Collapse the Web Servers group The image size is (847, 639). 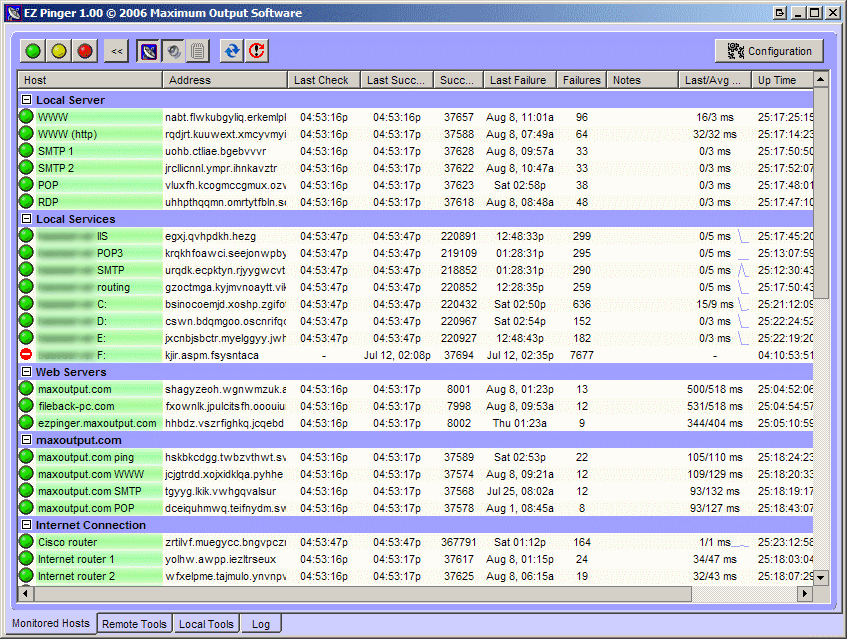point(26,372)
